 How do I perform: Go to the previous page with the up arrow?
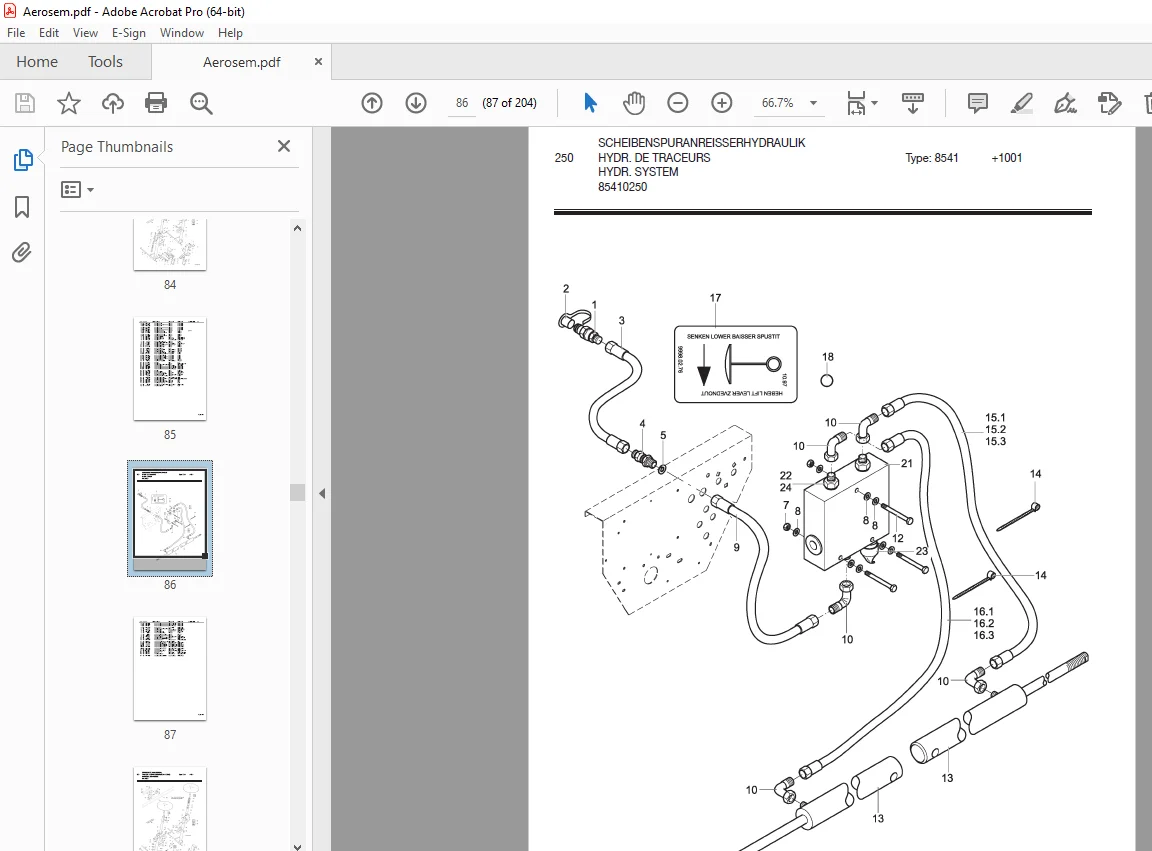click(x=372, y=103)
